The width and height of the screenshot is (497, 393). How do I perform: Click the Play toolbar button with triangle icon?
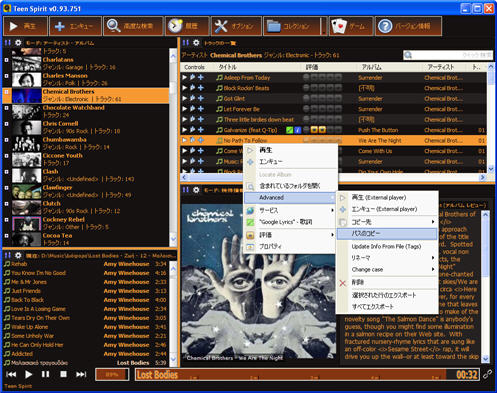click(x=25, y=26)
